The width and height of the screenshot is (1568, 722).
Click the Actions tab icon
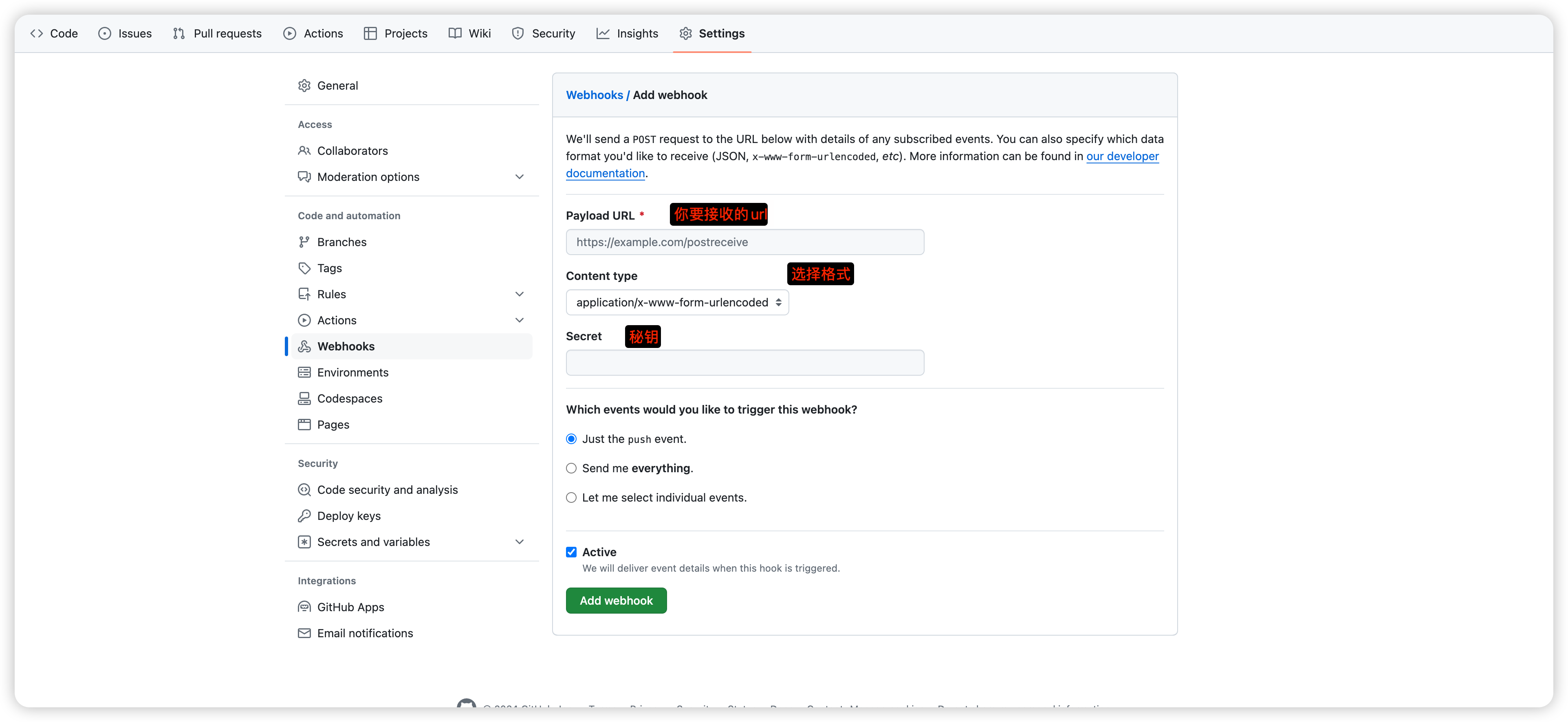pos(290,33)
